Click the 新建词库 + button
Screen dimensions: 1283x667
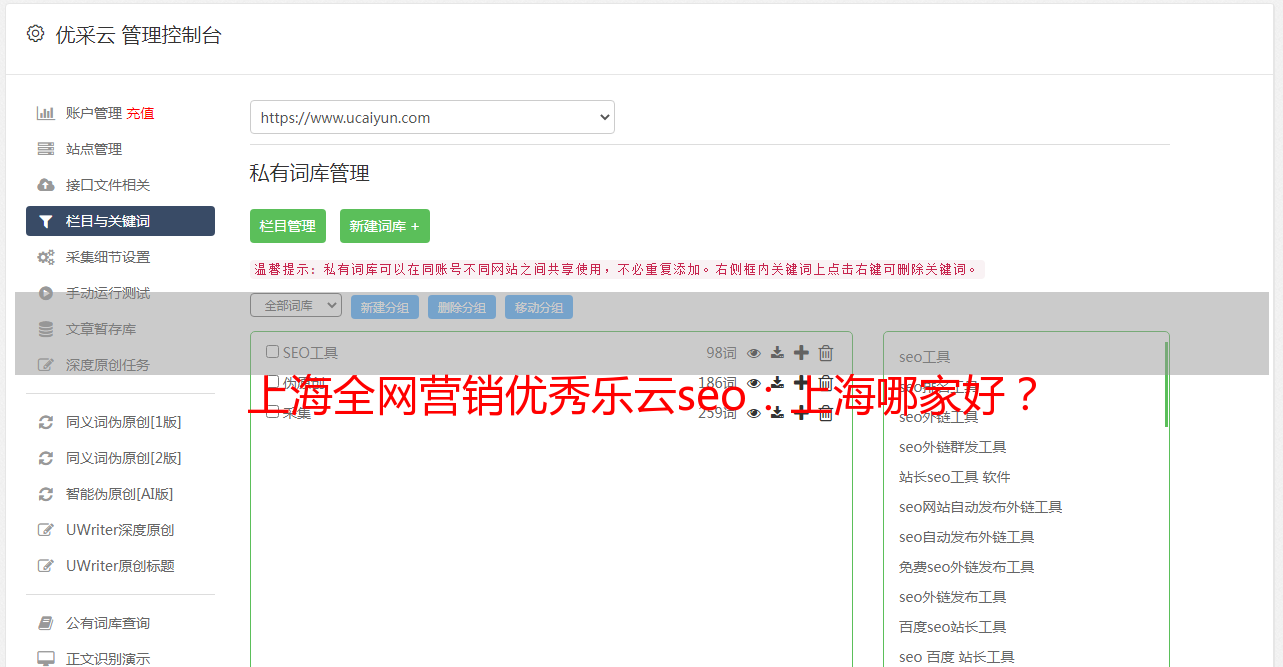(385, 226)
